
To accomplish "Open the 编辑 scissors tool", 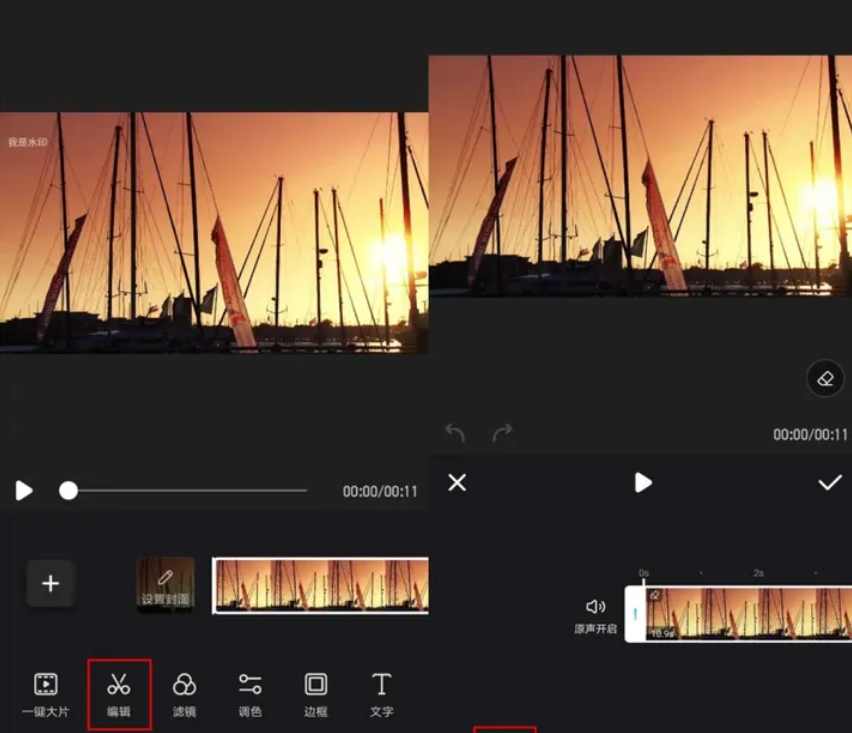I will coord(119,694).
